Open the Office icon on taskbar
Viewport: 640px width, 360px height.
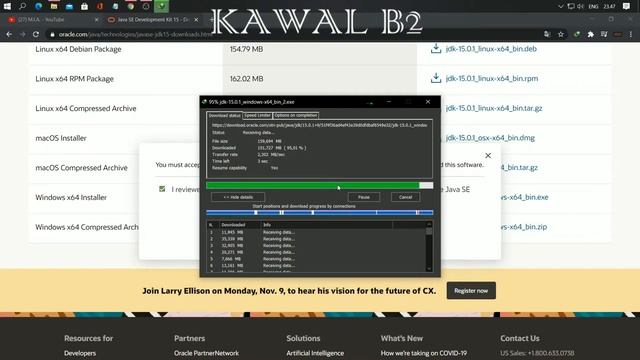pos(100,6)
